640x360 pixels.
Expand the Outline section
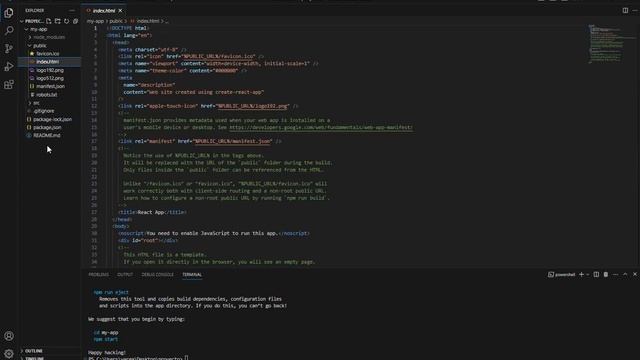point(33,351)
